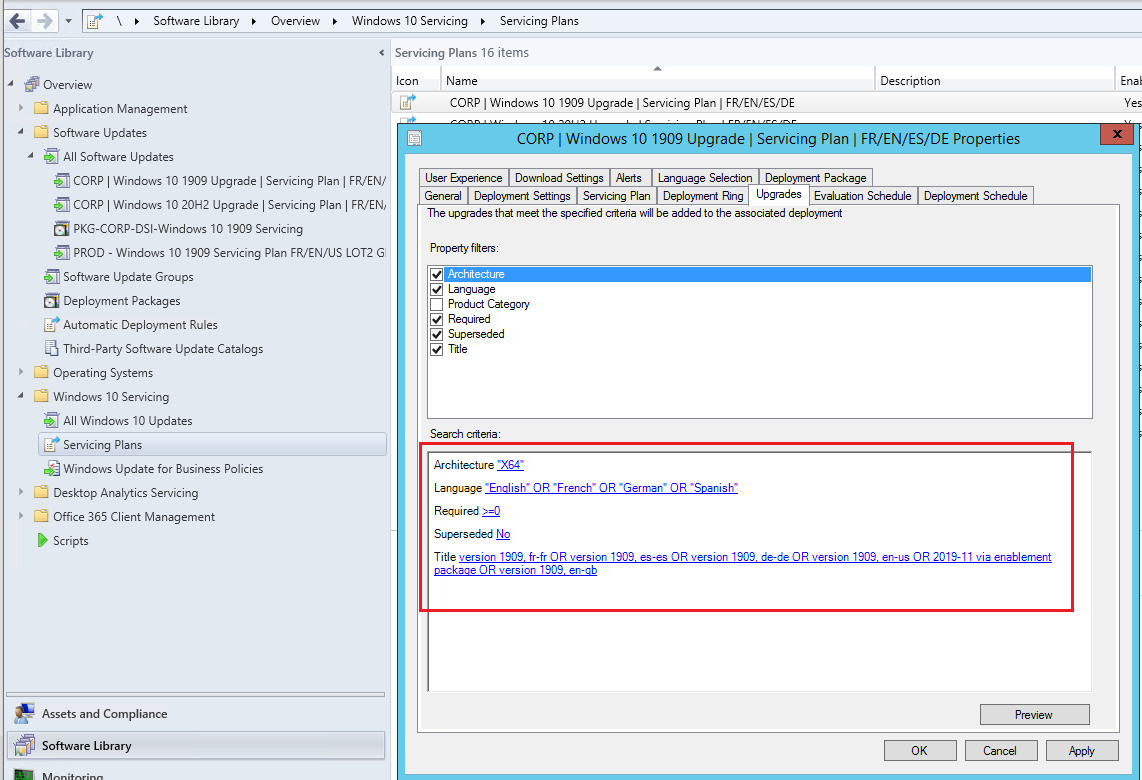
Task: Open the navigation history dropdown arrow
Action: pyautogui.click(x=68, y=21)
